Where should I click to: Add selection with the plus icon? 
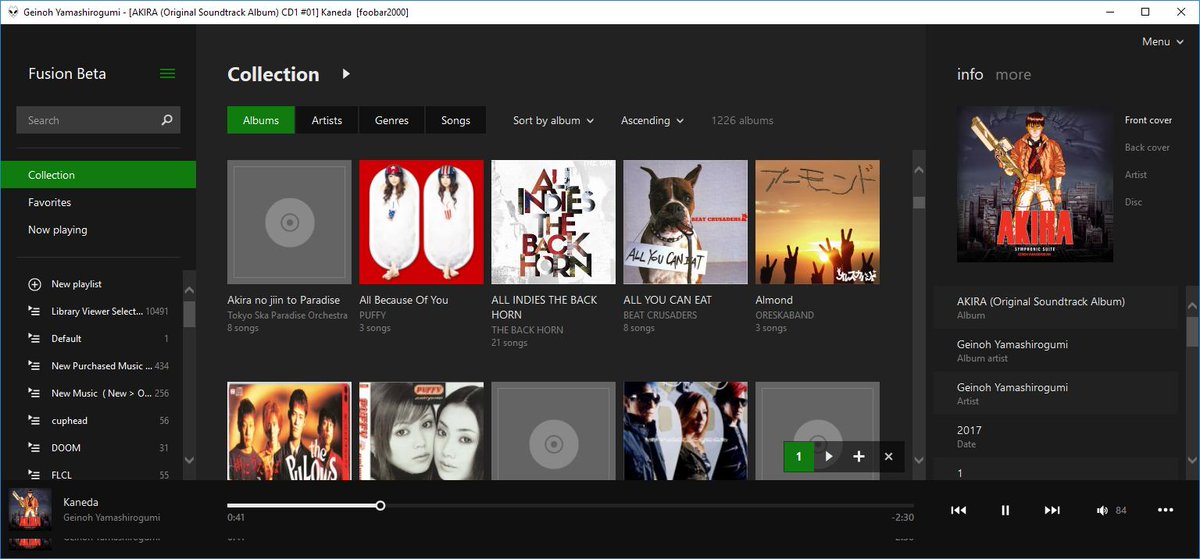click(859, 456)
